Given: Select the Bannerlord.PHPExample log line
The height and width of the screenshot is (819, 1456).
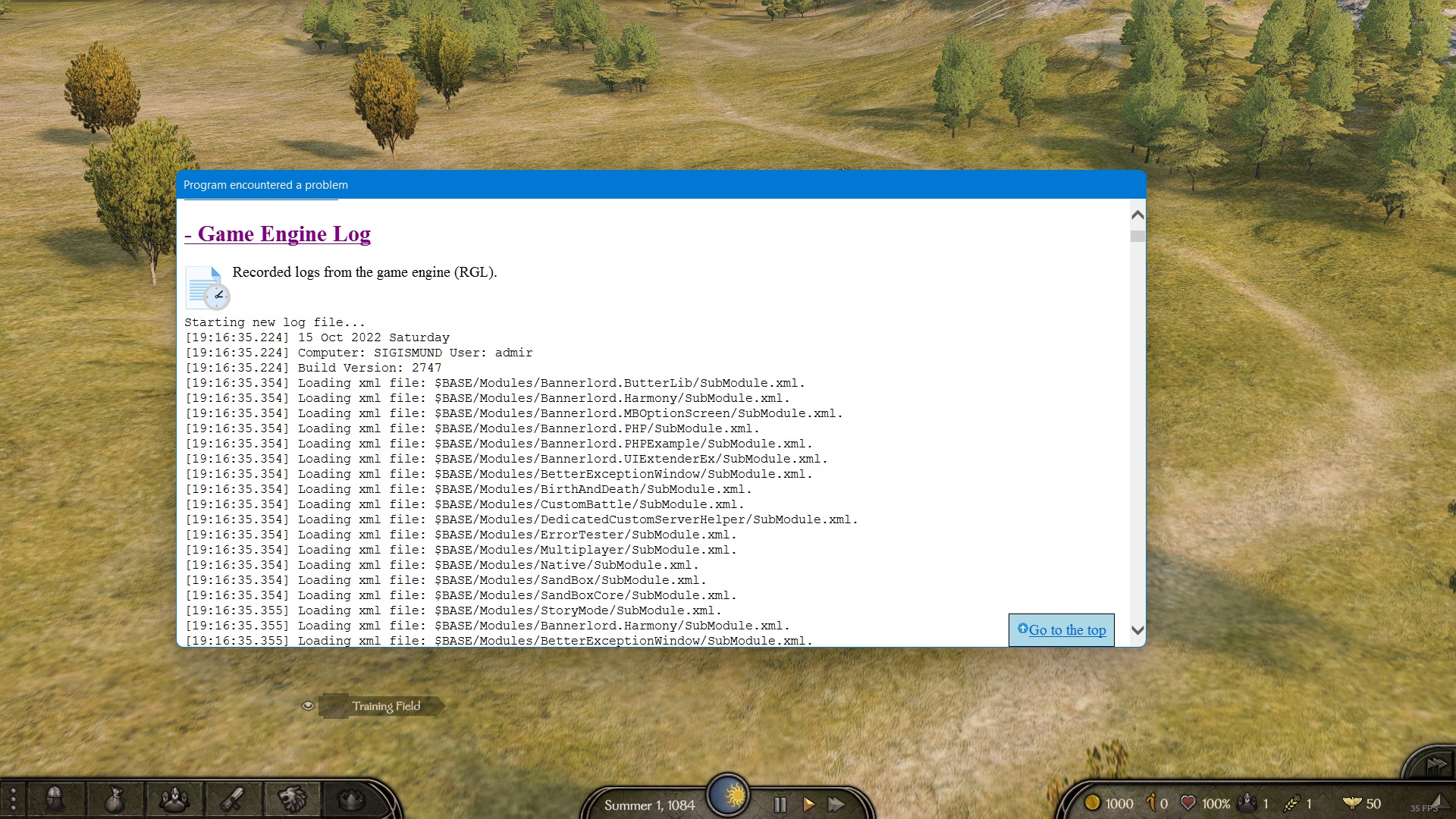Looking at the screenshot, I should pos(498,444).
